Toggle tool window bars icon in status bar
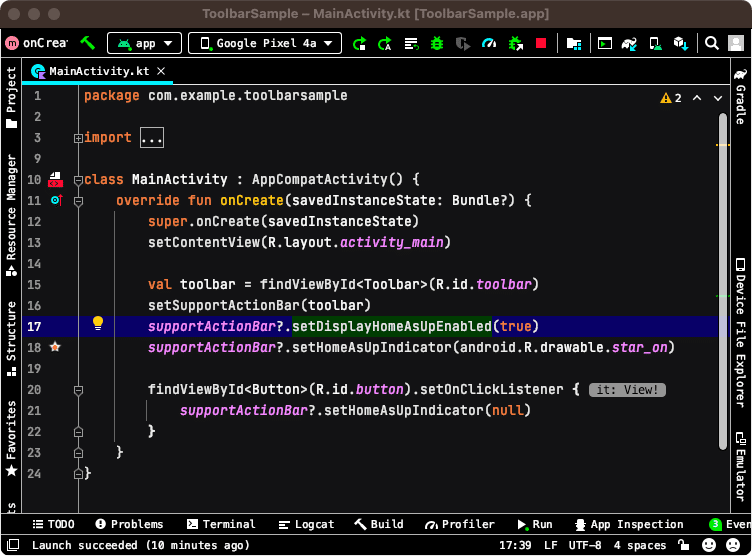752x556 pixels. click(x=13, y=545)
